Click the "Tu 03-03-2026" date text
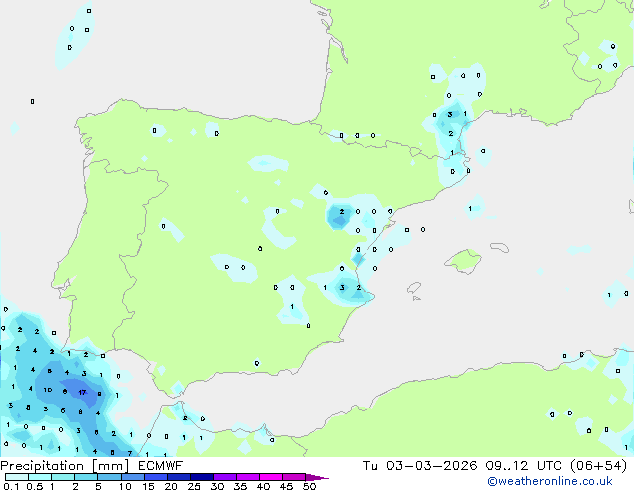This screenshot has height=490, width=634. click(x=420, y=466)
